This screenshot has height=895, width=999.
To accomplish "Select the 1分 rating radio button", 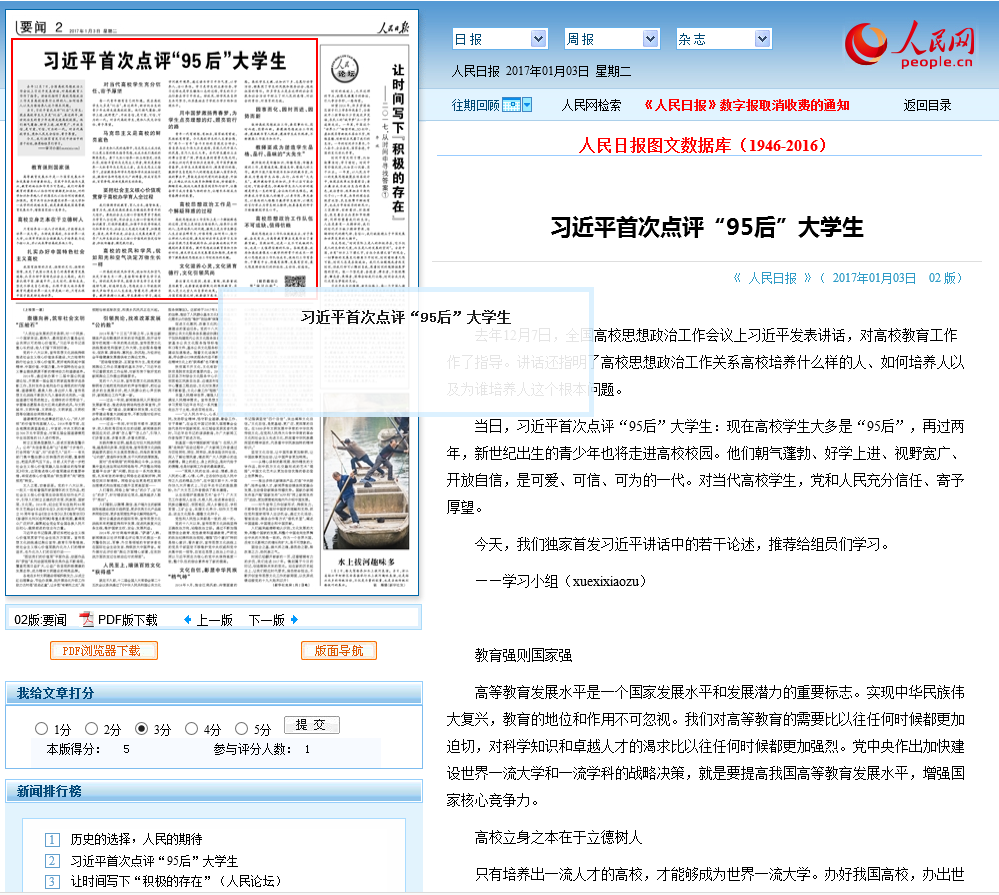I will point(41,729).
